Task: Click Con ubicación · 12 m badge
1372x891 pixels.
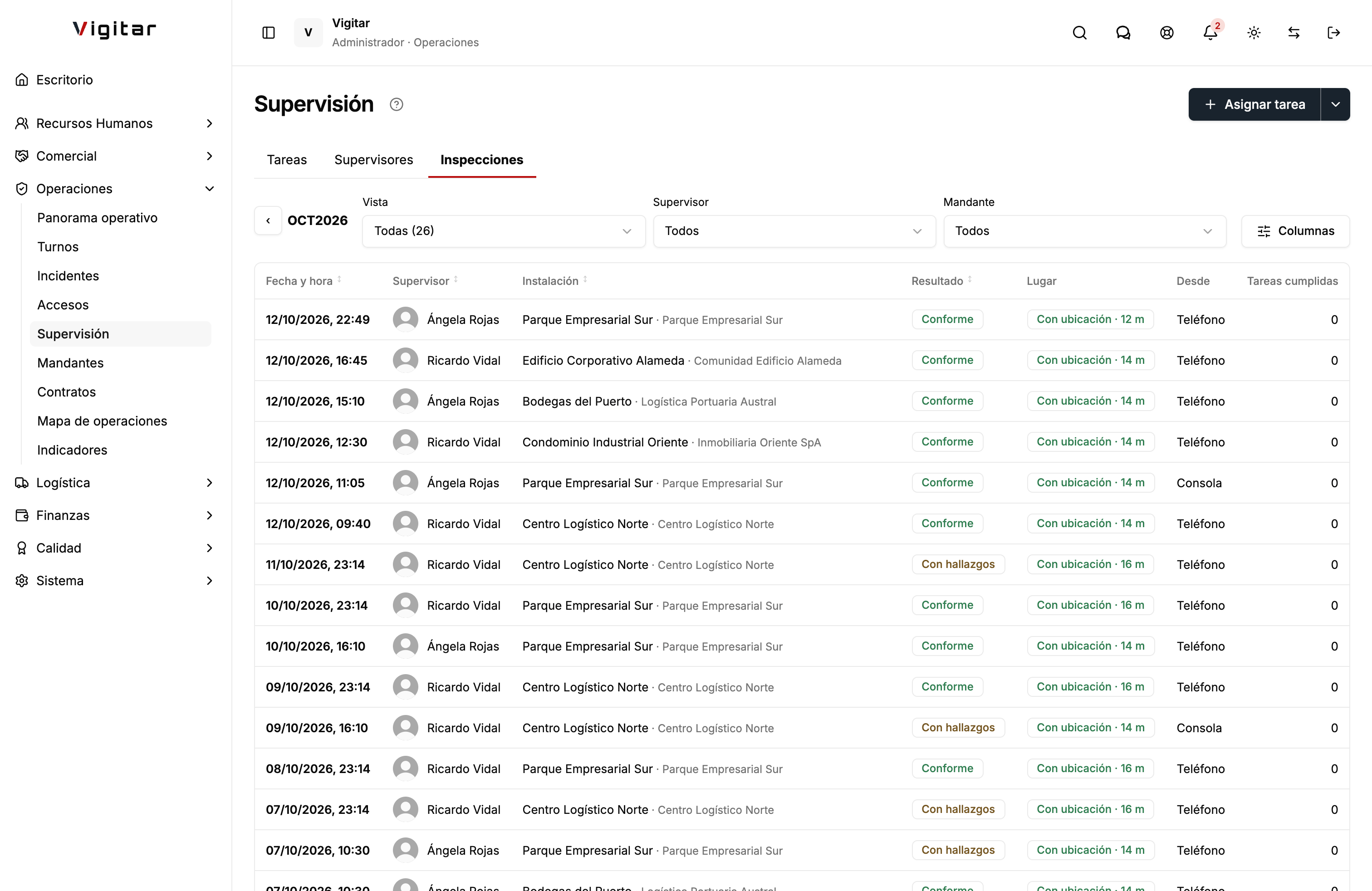Action: tap(1090, 319)
